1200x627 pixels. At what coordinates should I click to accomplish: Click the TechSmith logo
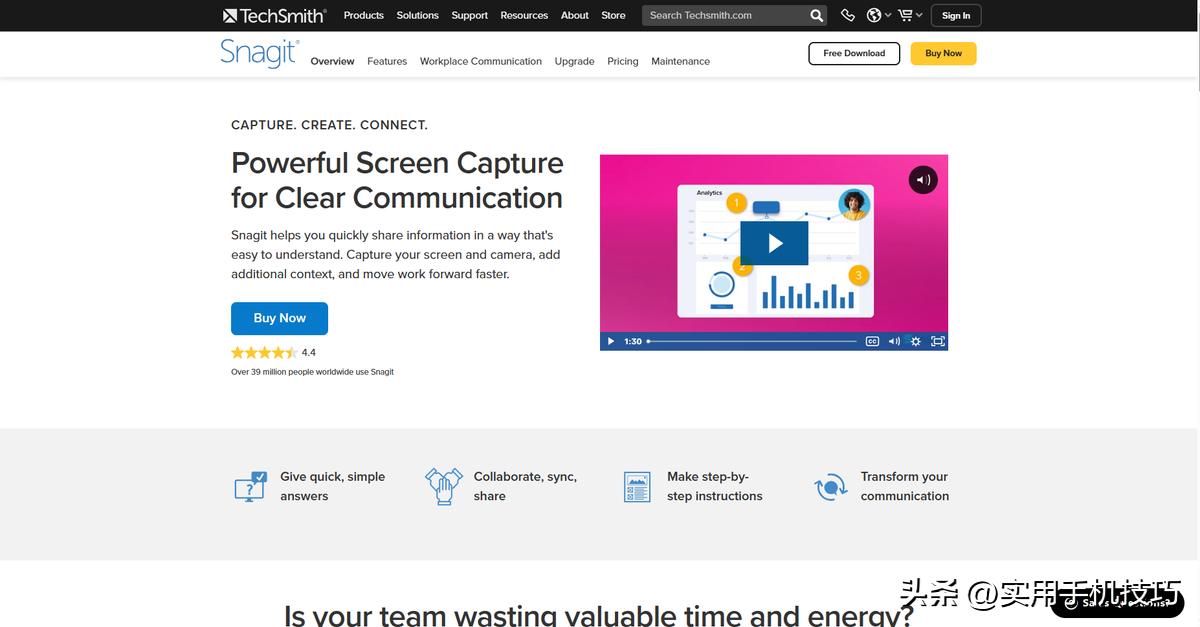pos(274,15)
